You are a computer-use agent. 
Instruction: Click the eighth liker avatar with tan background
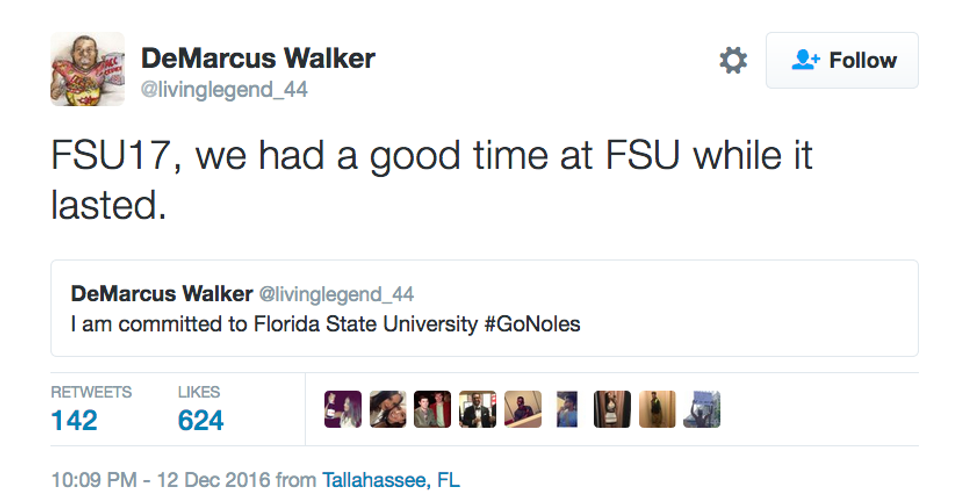tap(657, 409)
